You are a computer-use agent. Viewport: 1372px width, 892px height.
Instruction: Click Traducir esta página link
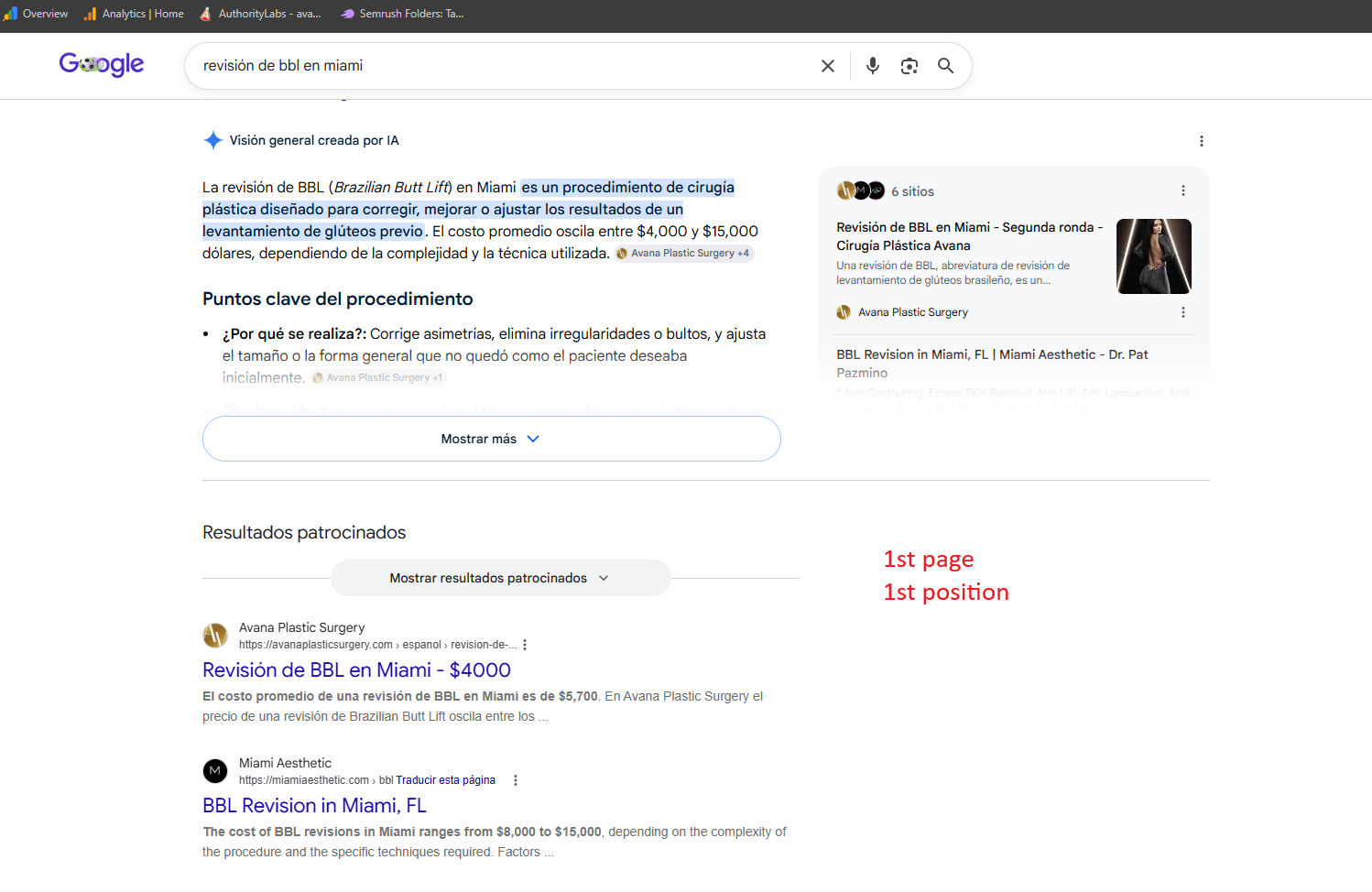(446, 780)
